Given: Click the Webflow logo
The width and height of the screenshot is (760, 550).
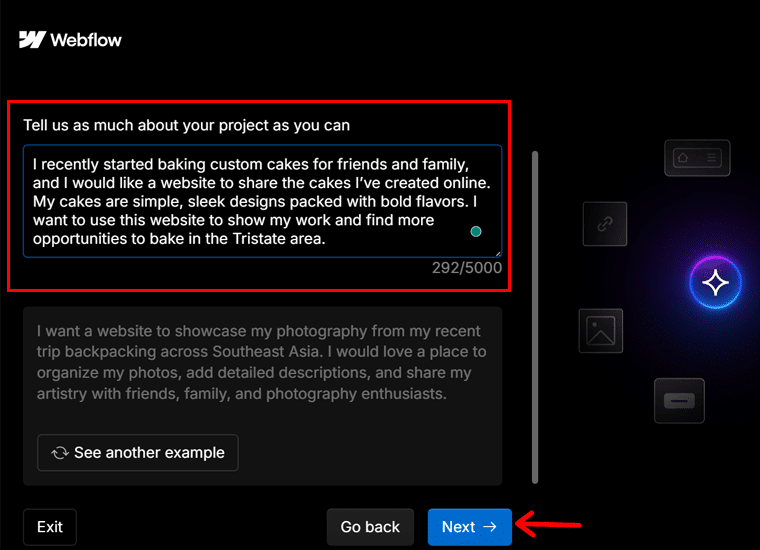Looking at the screenshot, I should coord(70,40).
